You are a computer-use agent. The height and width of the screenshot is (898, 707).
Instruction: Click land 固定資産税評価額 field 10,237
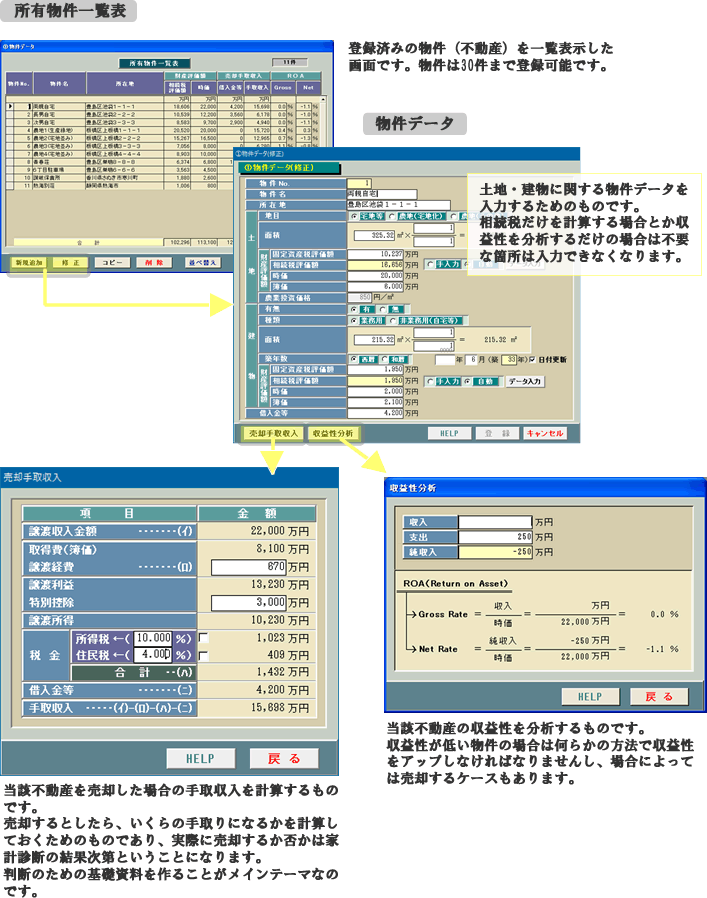click(x=376, y=254)
